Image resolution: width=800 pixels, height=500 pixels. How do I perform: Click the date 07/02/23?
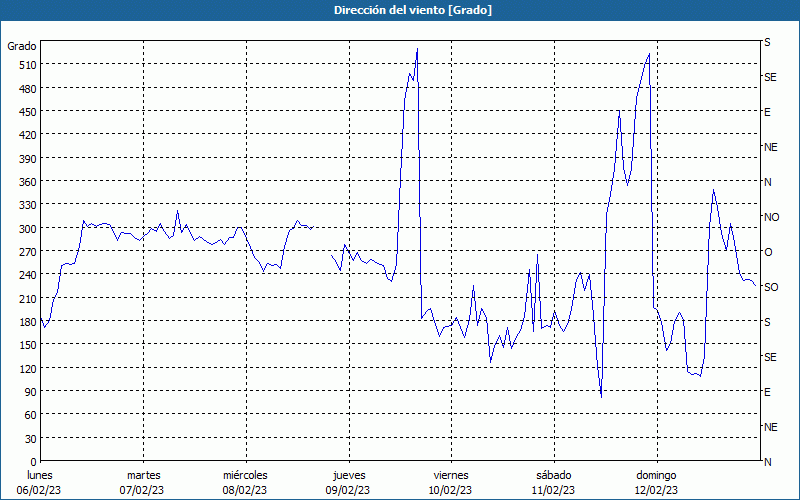point(142,490)
